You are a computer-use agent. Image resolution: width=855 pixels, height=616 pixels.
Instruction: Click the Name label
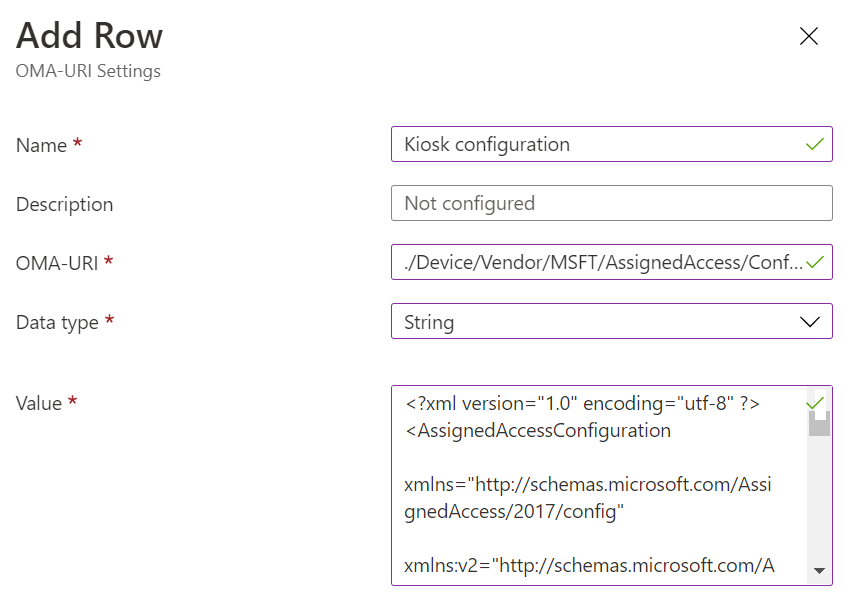[42, 145]
